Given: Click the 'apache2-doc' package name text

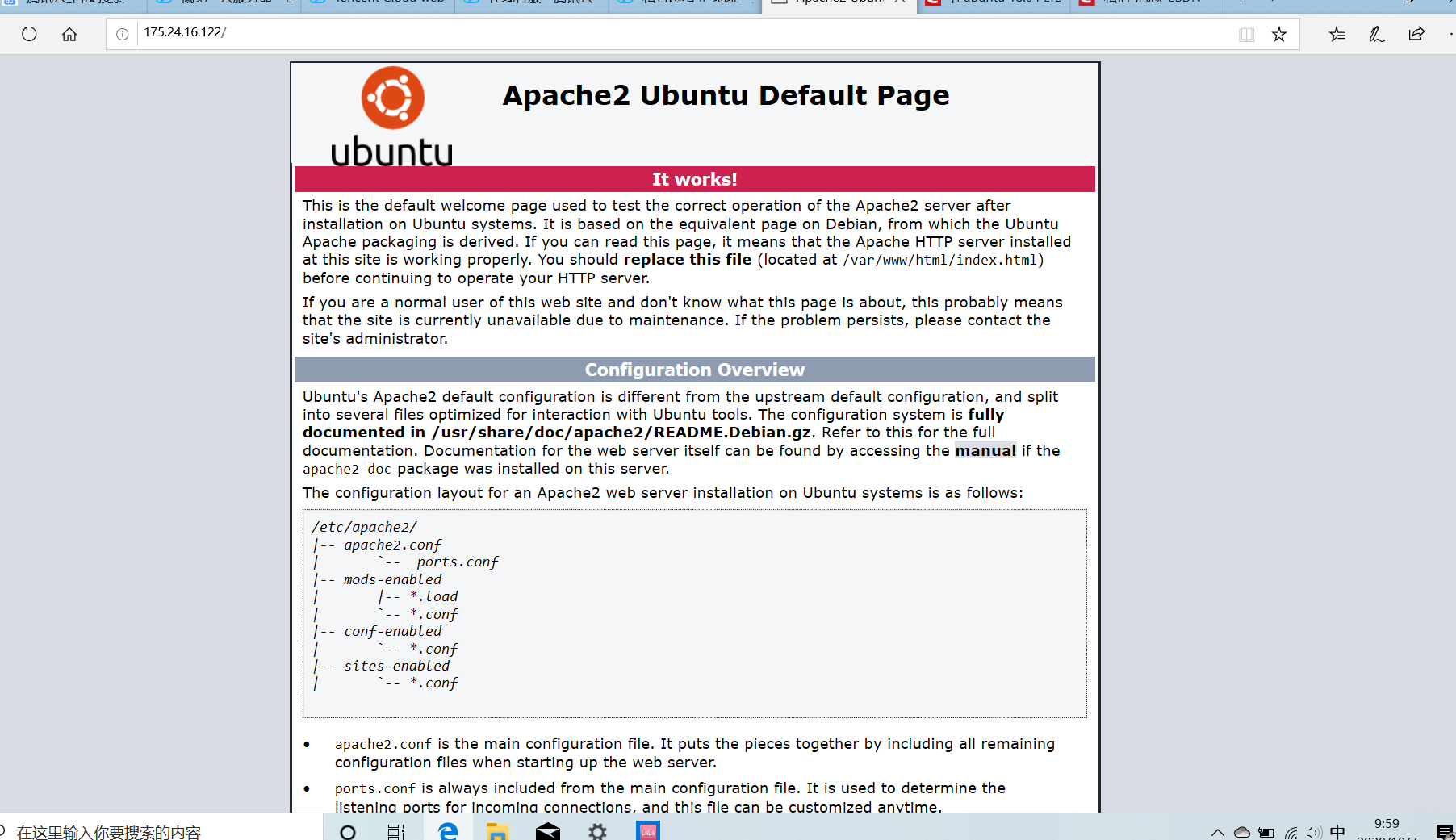Looking at the screenshot, I should tap(347, 469).
